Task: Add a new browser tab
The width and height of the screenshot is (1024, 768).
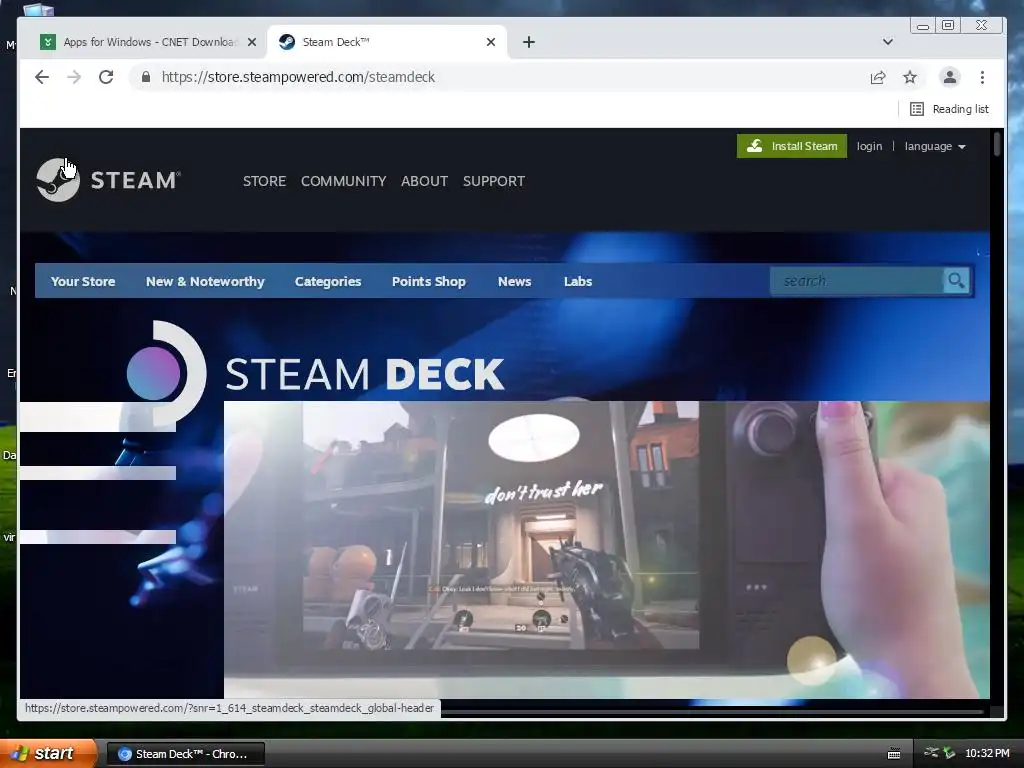Action: point(529,42)
